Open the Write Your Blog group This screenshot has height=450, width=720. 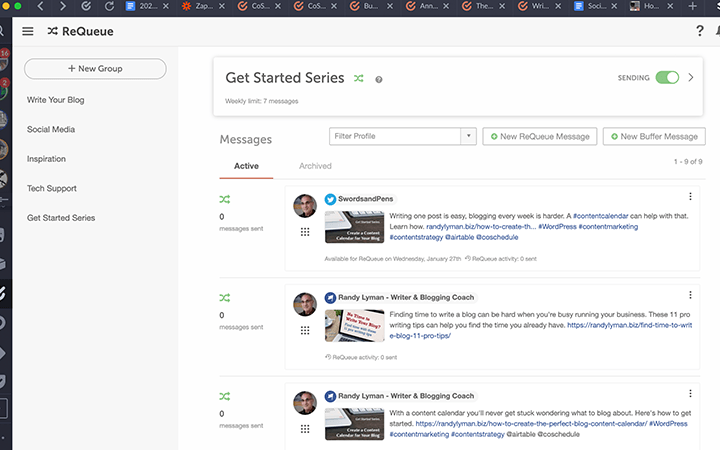point(56,100)
